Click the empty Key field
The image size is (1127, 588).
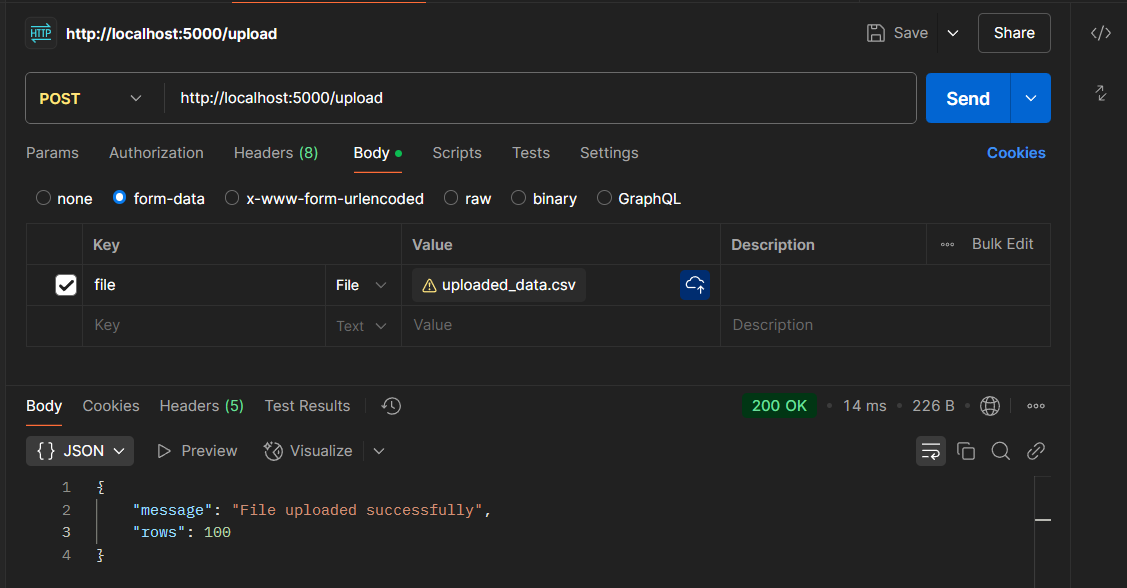coord(203,326)
